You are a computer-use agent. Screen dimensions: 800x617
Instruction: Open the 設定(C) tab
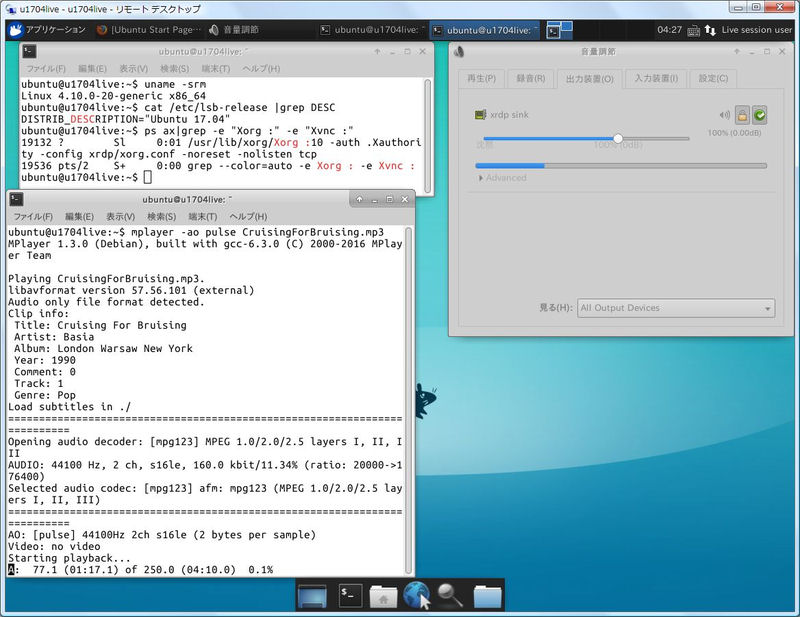click(x=713, y=79)
